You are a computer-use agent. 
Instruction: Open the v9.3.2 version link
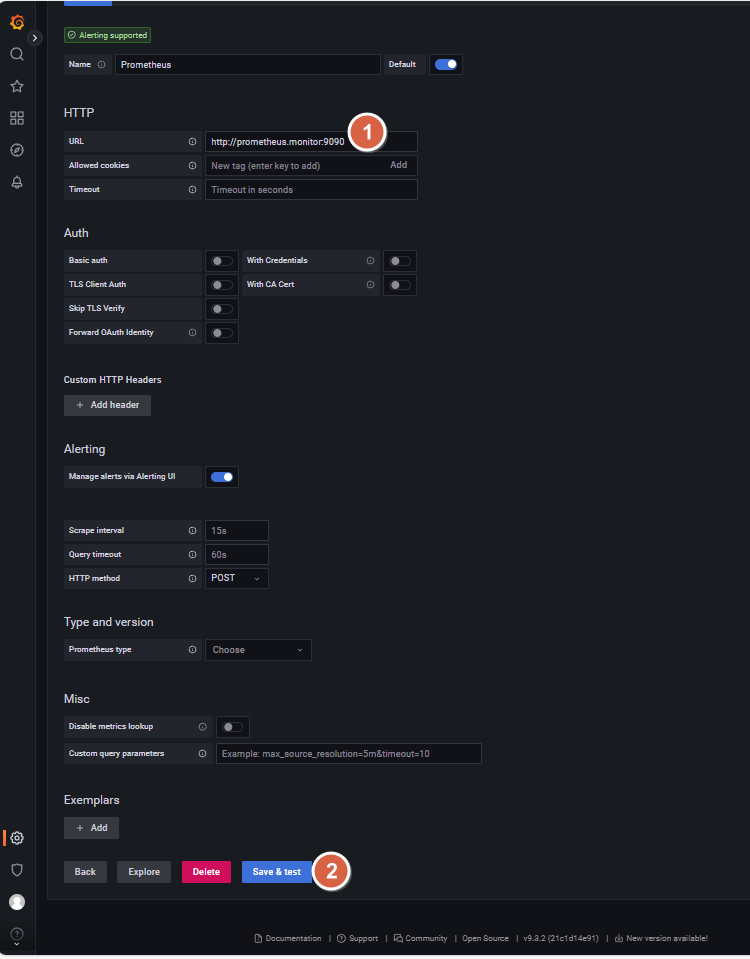coord(561,938)
